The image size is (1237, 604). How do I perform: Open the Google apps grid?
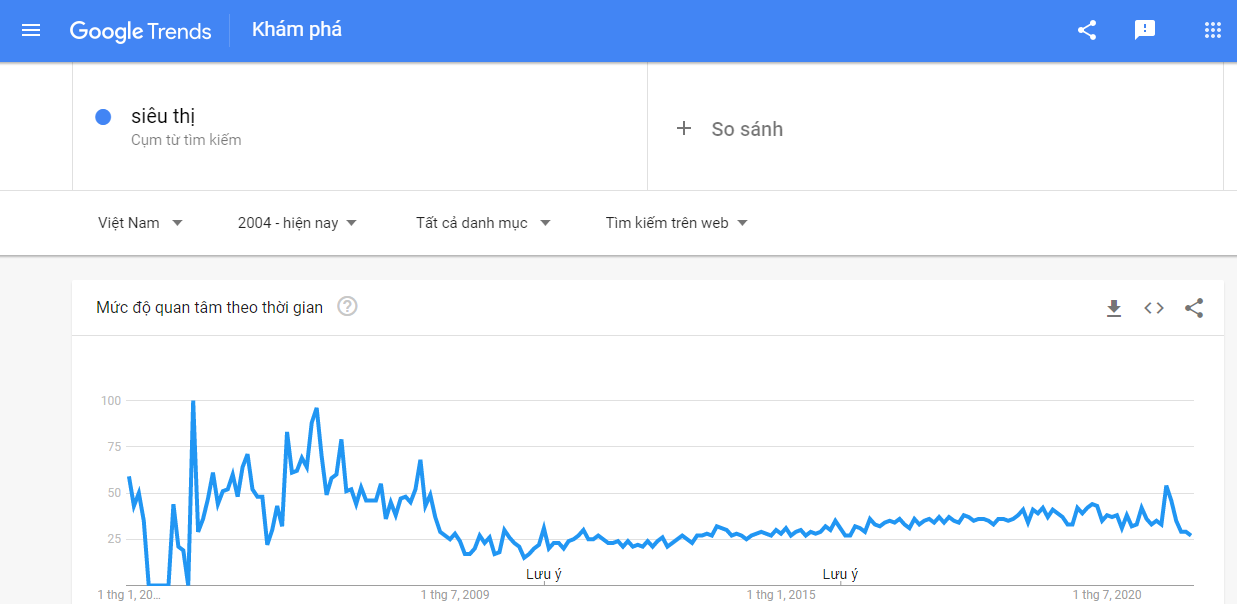(x=1213, y=30)
